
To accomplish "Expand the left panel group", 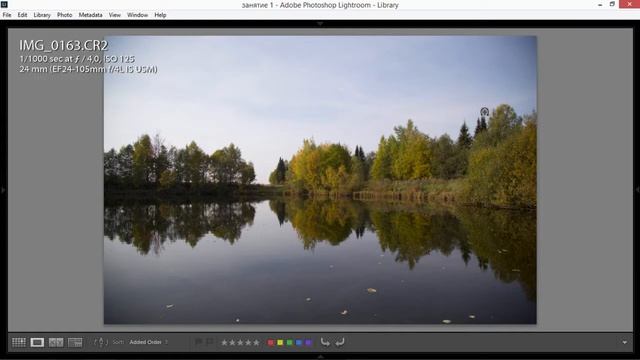I will [3, 190].
